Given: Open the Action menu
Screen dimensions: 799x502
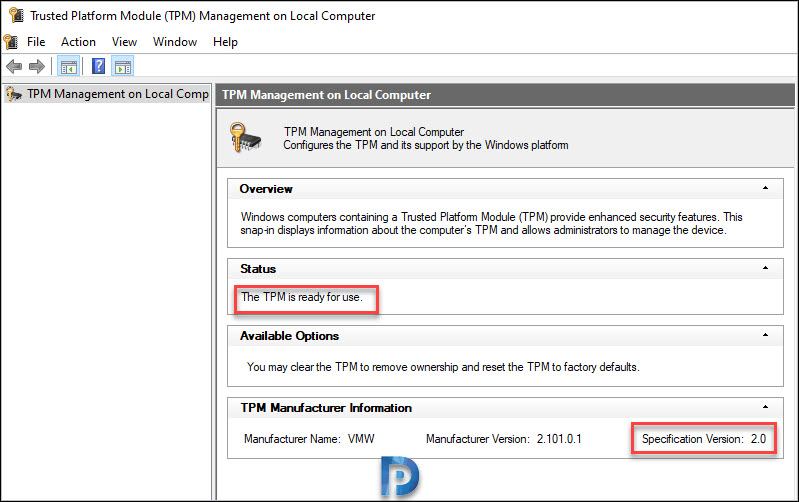Looking at the screenshot, I should 78,42.
